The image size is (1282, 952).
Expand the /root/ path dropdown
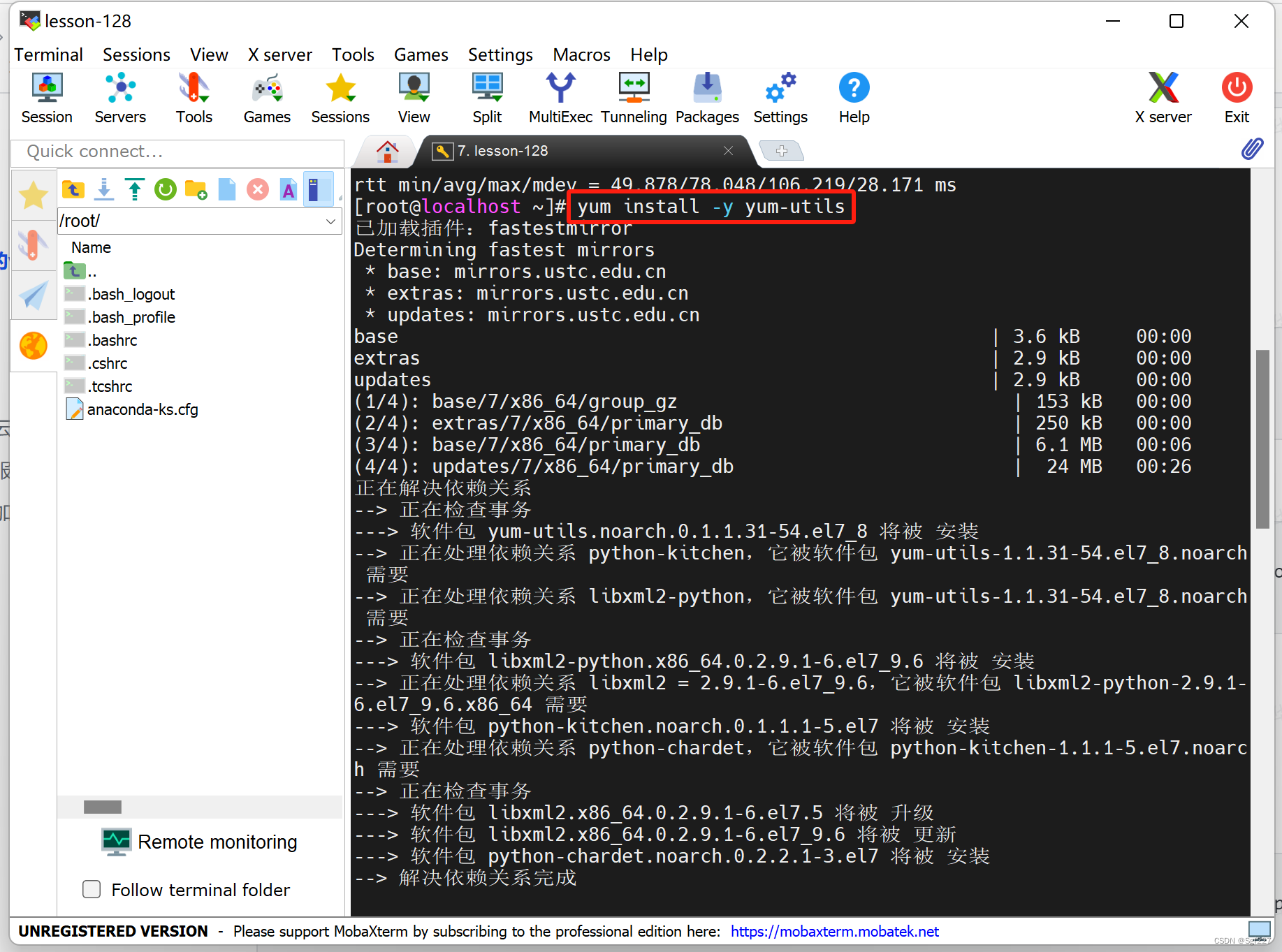(x=330, y=221)
